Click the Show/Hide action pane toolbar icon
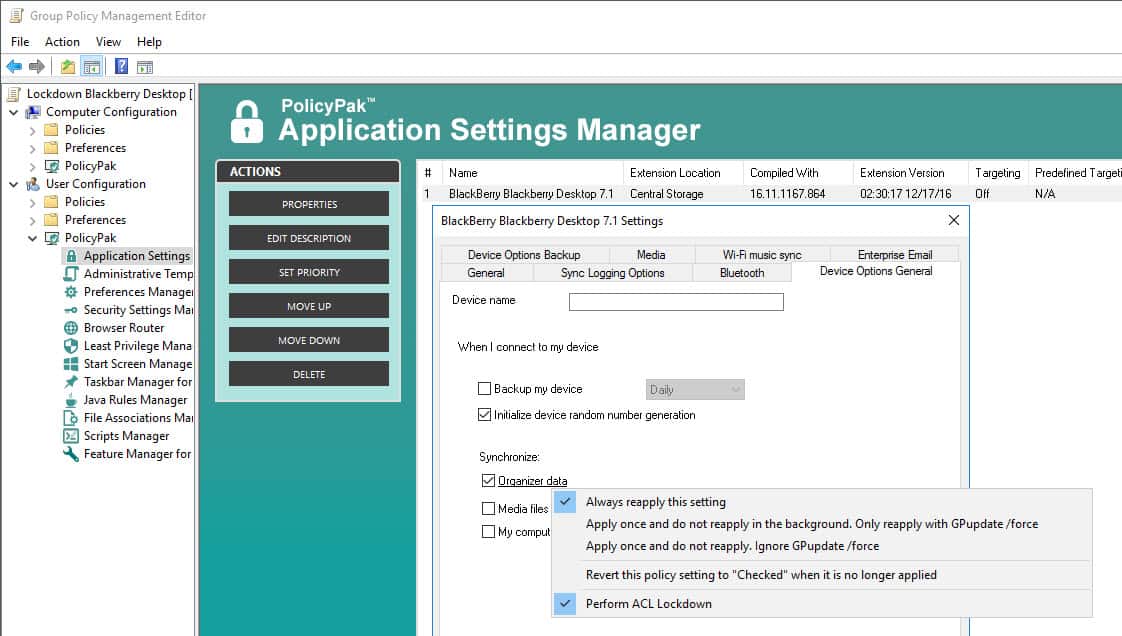This screenshot has height=636, width=1122. pos(145,67)
